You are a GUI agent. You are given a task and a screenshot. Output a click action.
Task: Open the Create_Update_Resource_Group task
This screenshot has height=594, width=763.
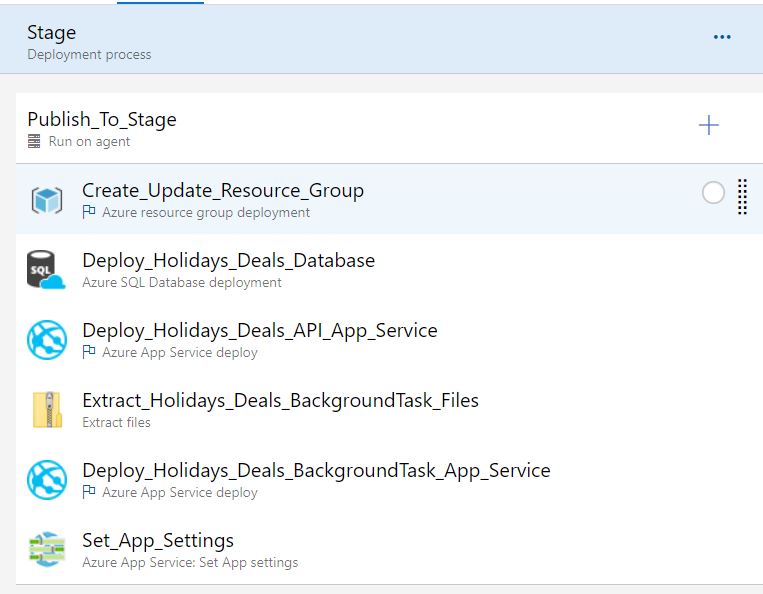coord(389,199)
